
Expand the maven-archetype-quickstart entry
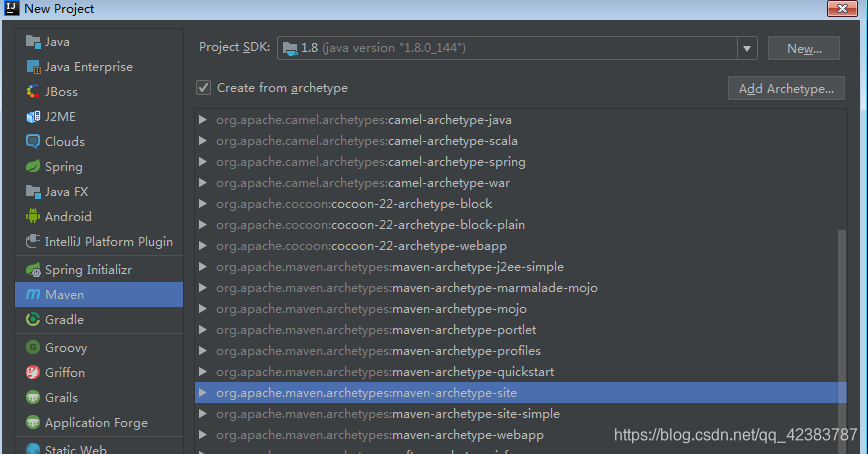point(203,372)
